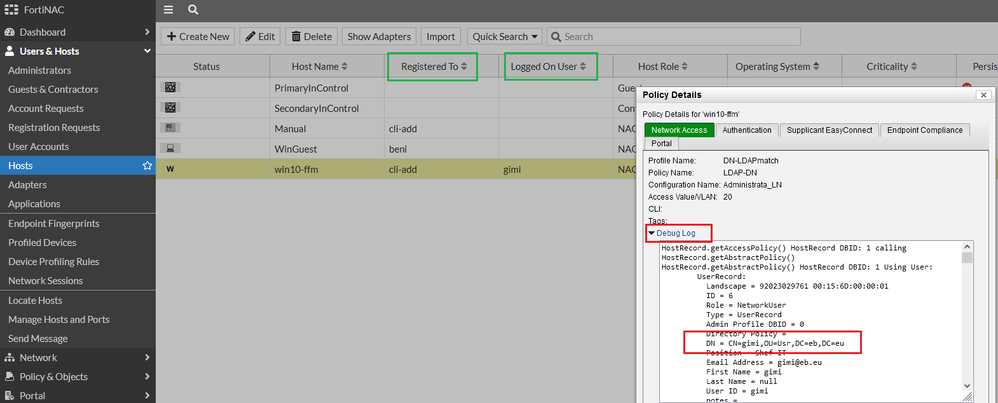Toggle the hamburger menu icon
The width and height of the screenshot is (998, 403).
point(168,10)
